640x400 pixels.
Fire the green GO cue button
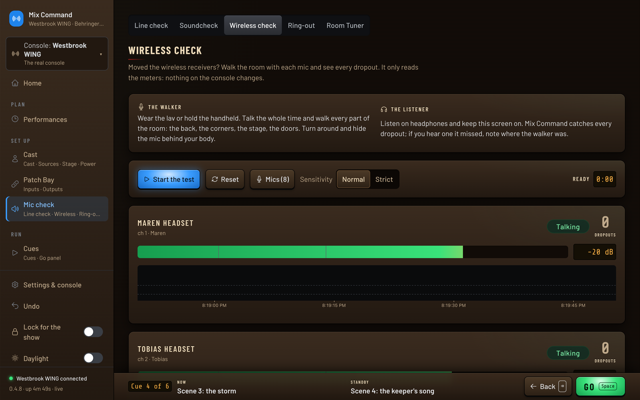[x=600, y=387]
